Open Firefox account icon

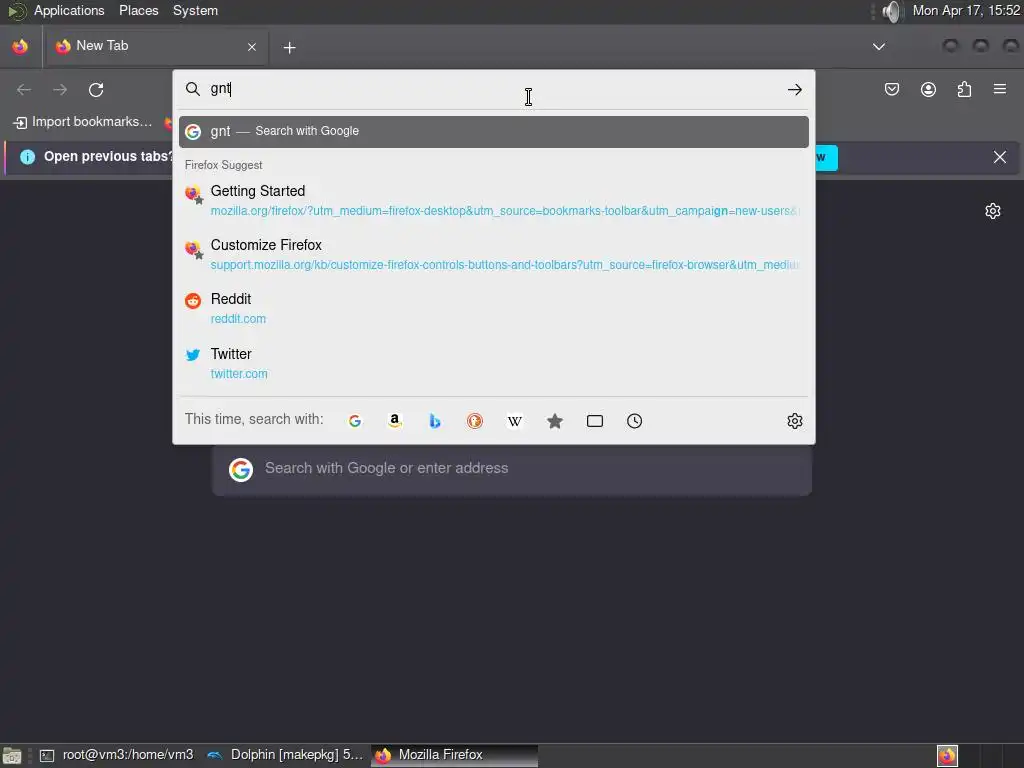[929, 89]
